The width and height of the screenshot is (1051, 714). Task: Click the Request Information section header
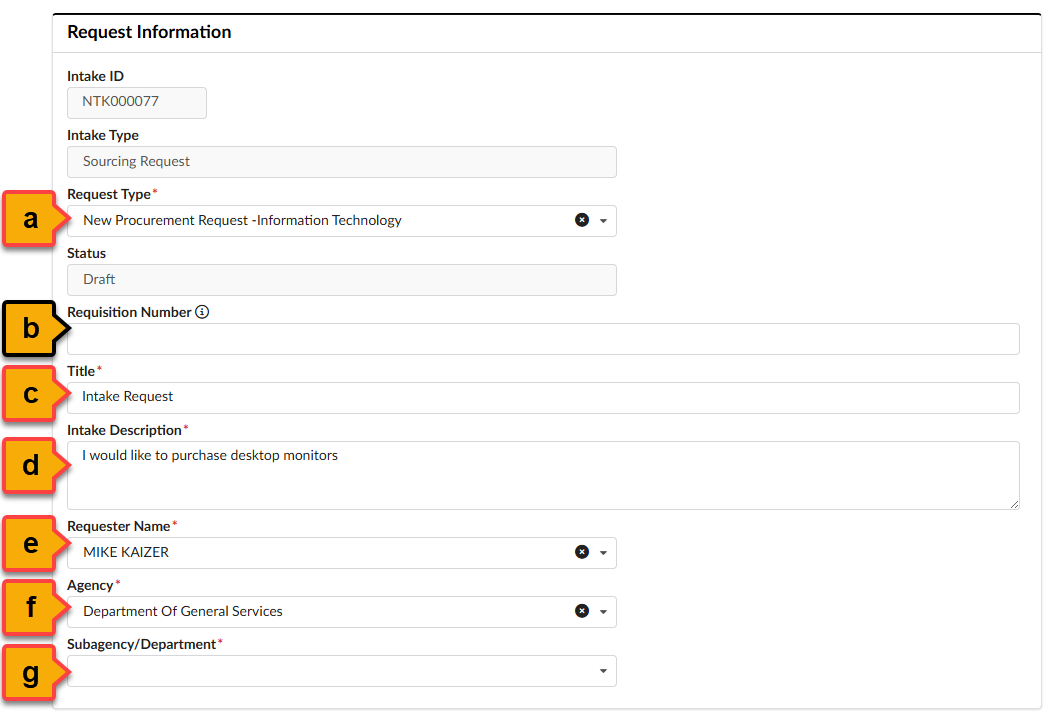[x=149, y=32]
